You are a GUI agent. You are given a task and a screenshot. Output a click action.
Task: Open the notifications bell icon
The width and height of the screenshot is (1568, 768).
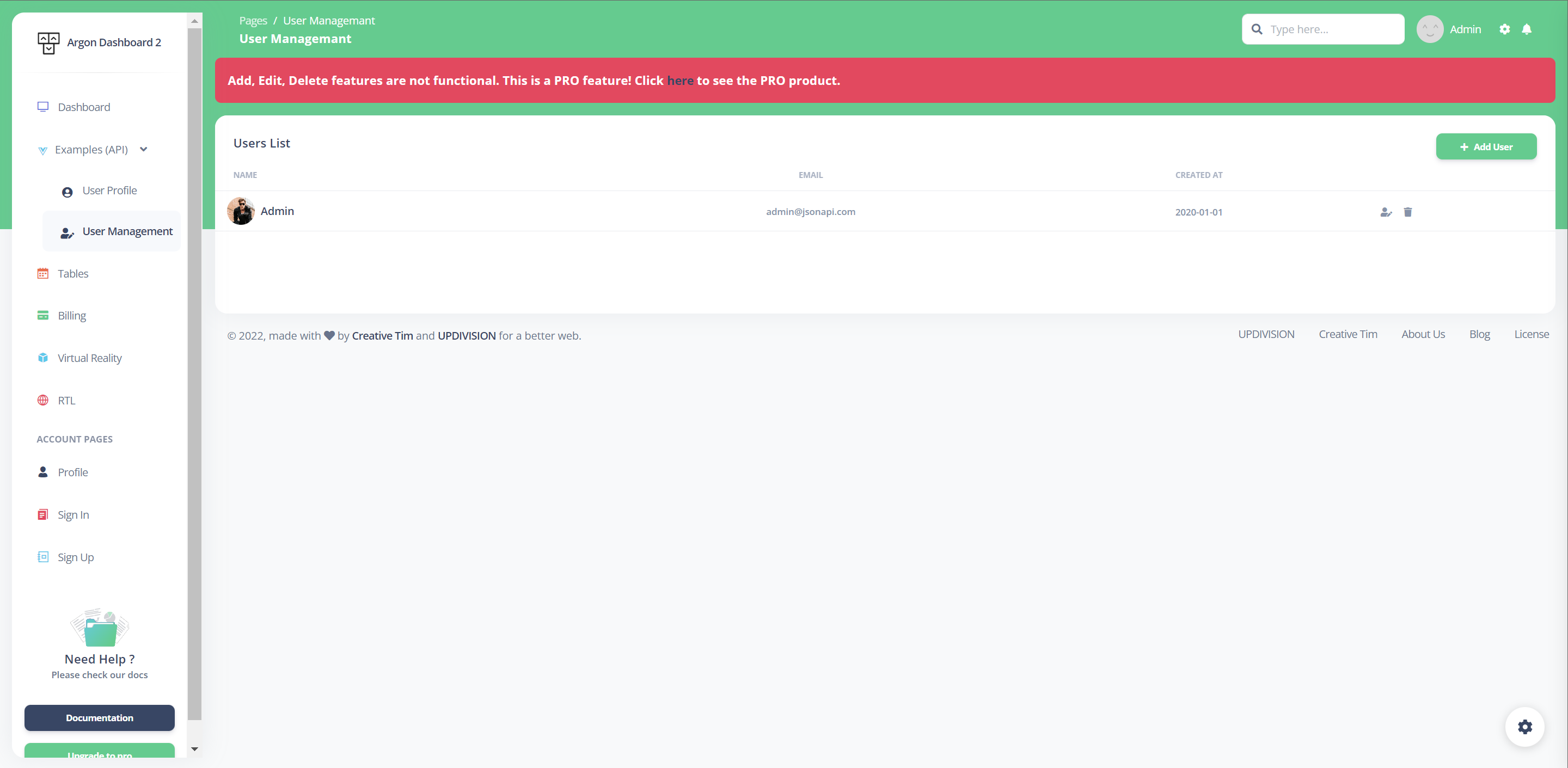[x=1526, y=29]
